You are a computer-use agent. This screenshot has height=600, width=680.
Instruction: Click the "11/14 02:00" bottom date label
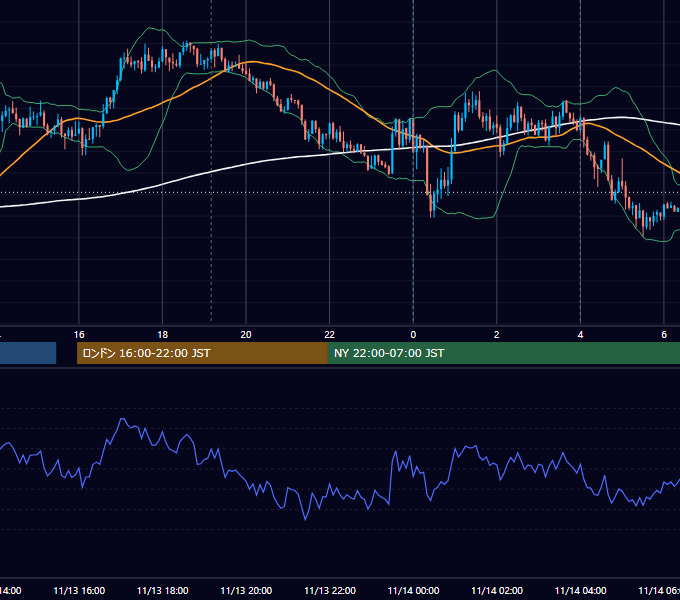[x=497, y=591]
